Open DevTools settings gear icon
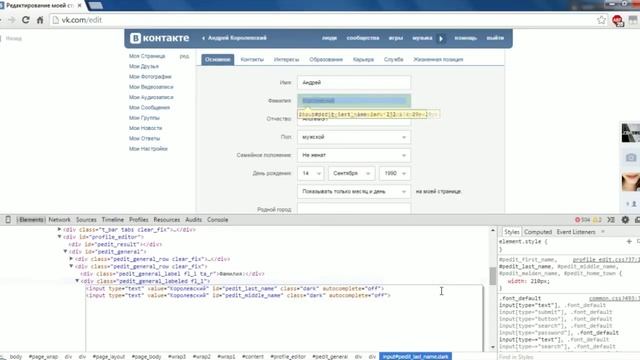Viewport: 640px width, 360px height. click(625, 220)
